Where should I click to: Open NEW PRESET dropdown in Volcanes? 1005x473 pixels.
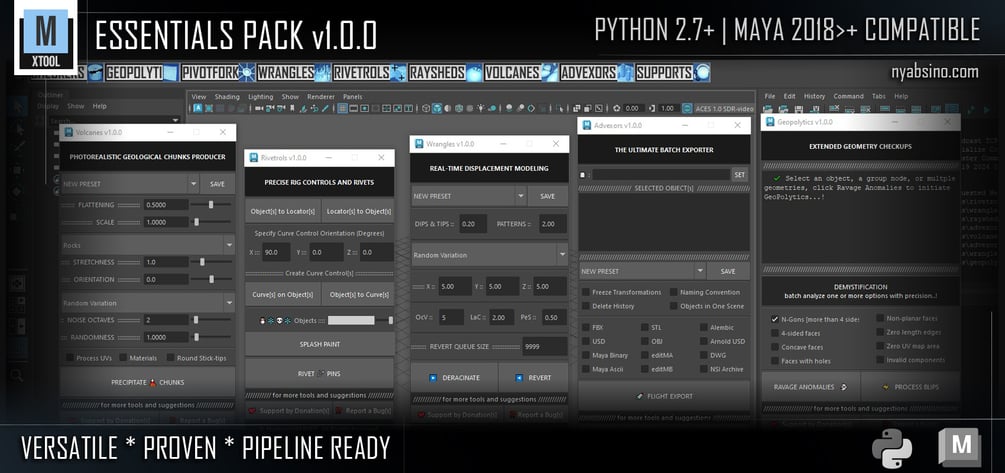coord(130,184)
